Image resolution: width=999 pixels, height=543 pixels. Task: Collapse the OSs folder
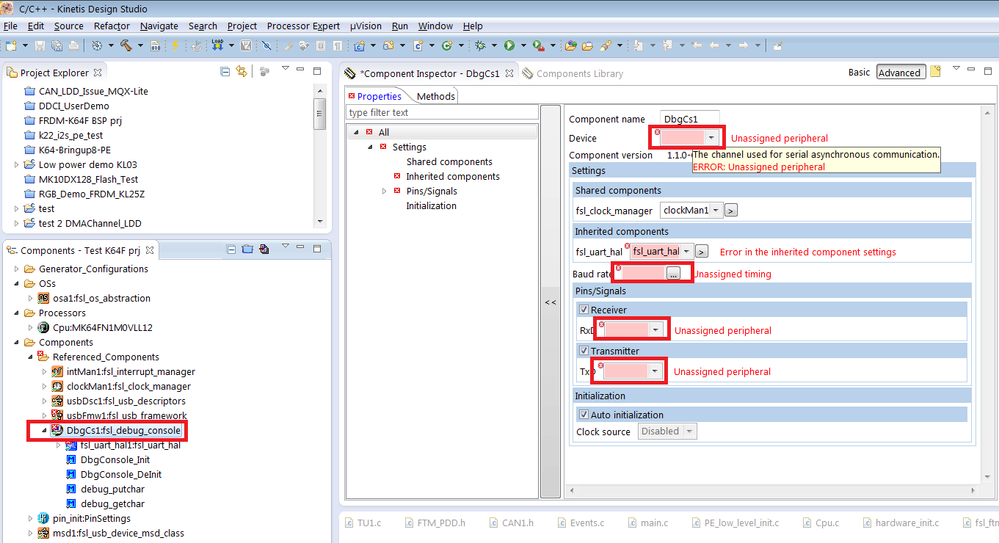coord(17,284)
